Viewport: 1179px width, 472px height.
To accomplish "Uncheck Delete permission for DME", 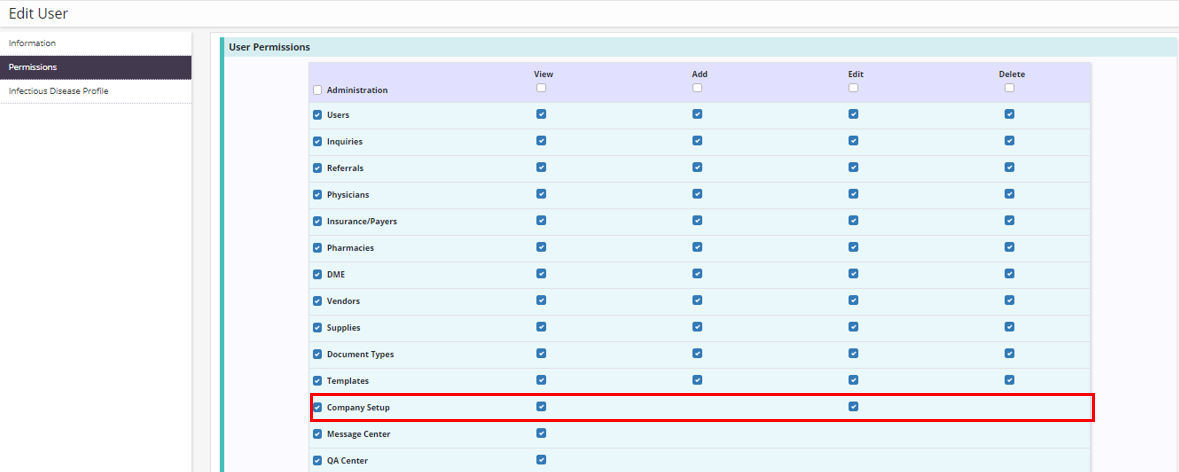I will pos(1009,273).
